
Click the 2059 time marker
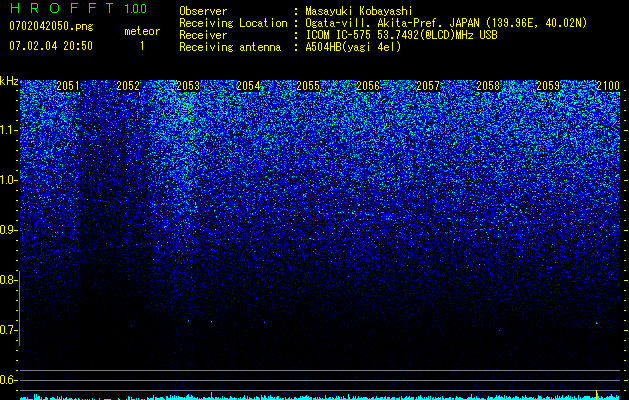click(548, 85)
